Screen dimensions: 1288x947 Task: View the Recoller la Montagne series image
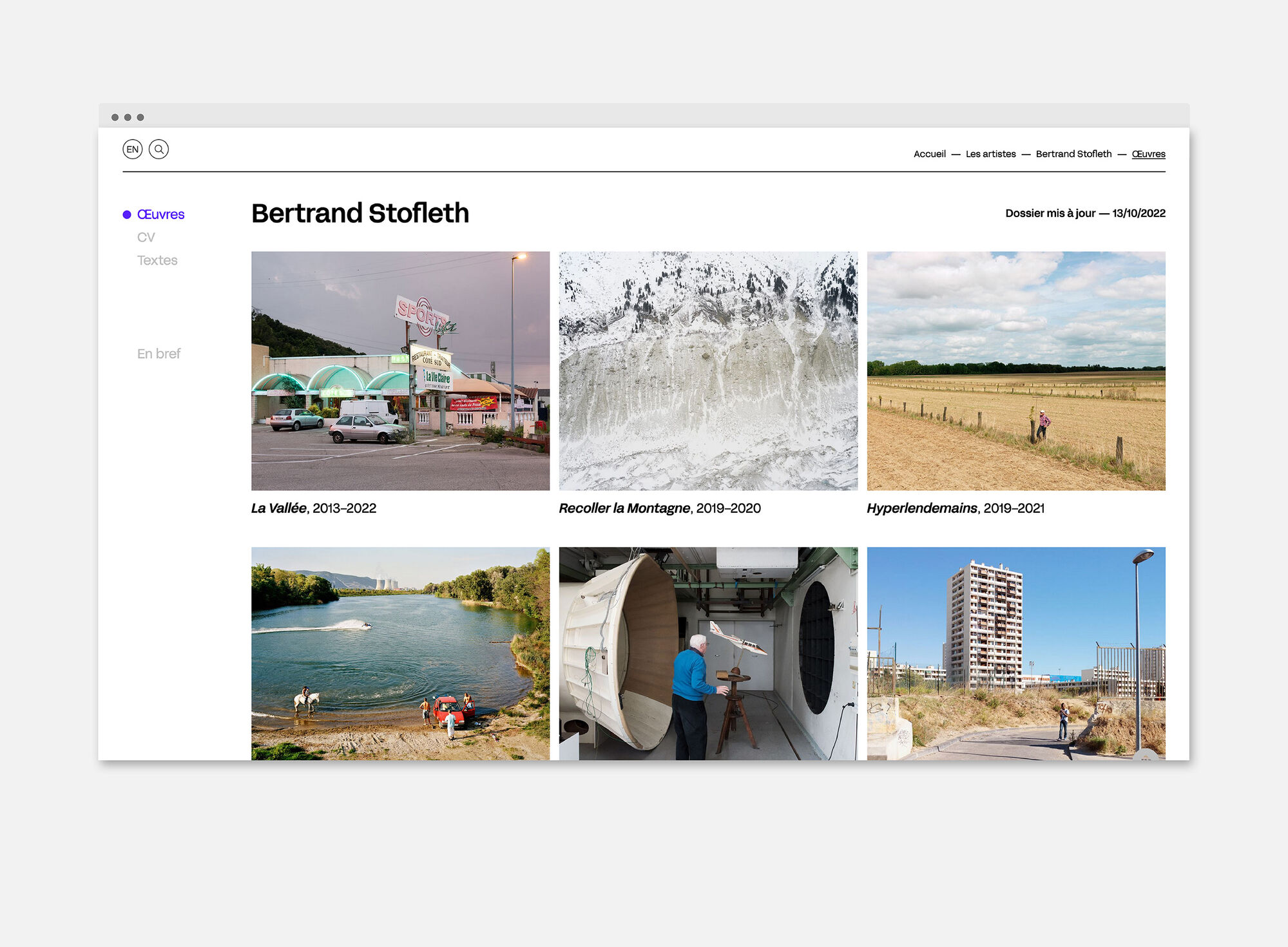pos(709,370)
